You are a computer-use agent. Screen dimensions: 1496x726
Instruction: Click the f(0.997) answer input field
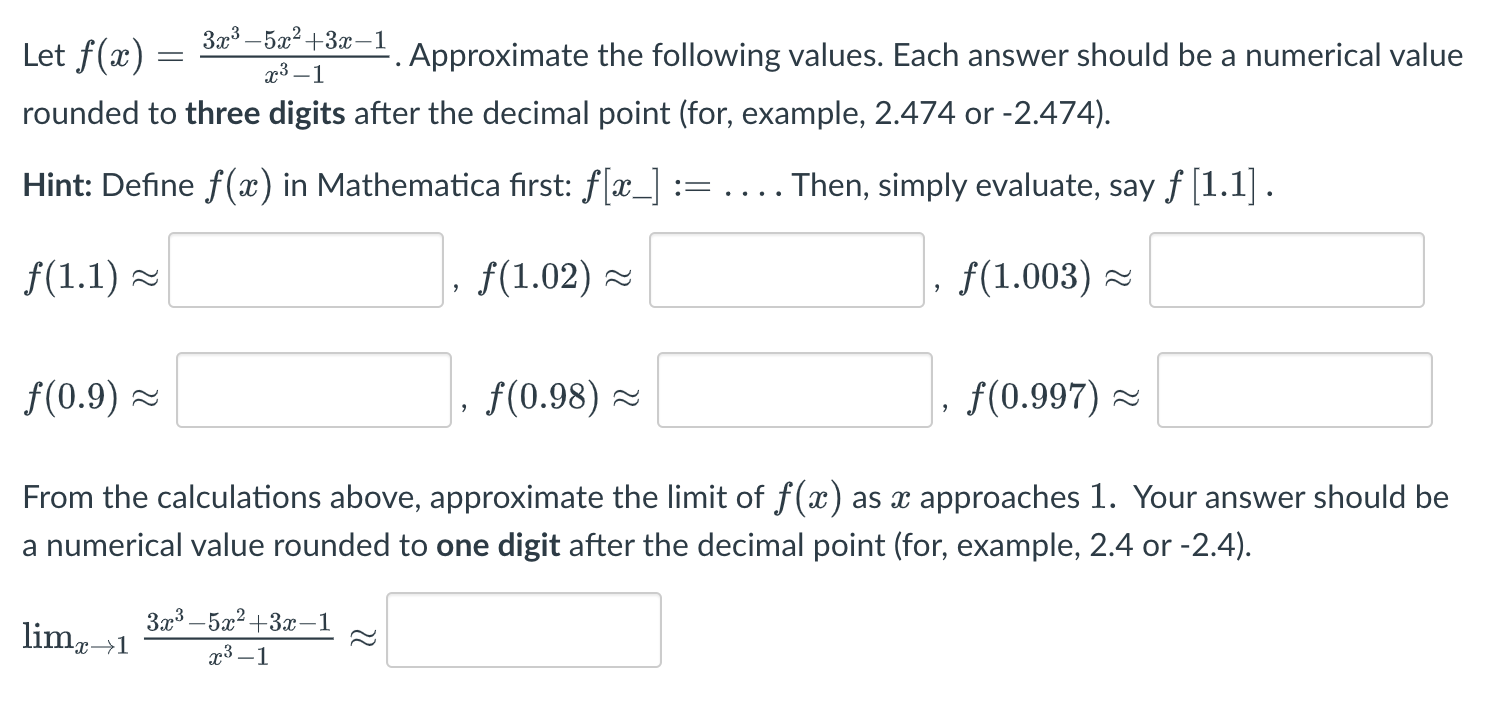point(1294,390)
